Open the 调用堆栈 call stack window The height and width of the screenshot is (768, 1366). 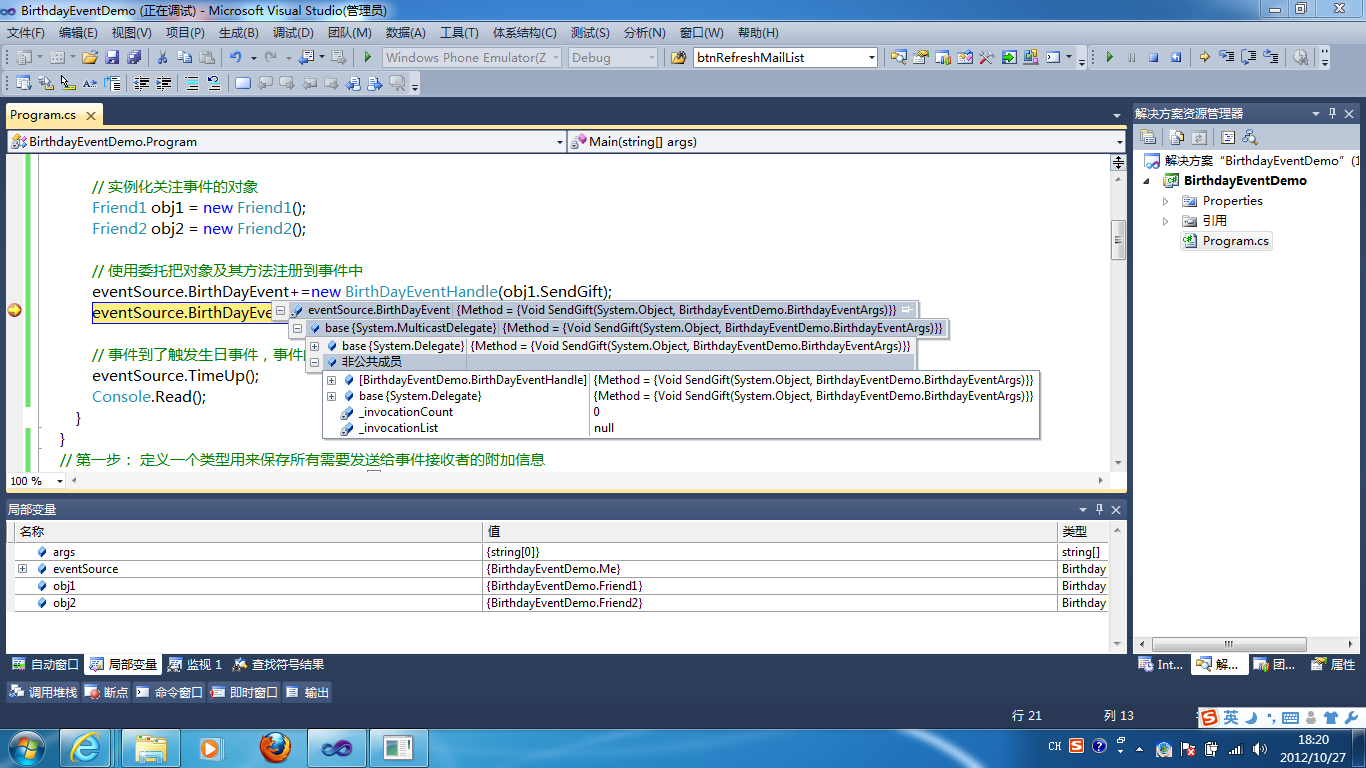tap(43, 692)
